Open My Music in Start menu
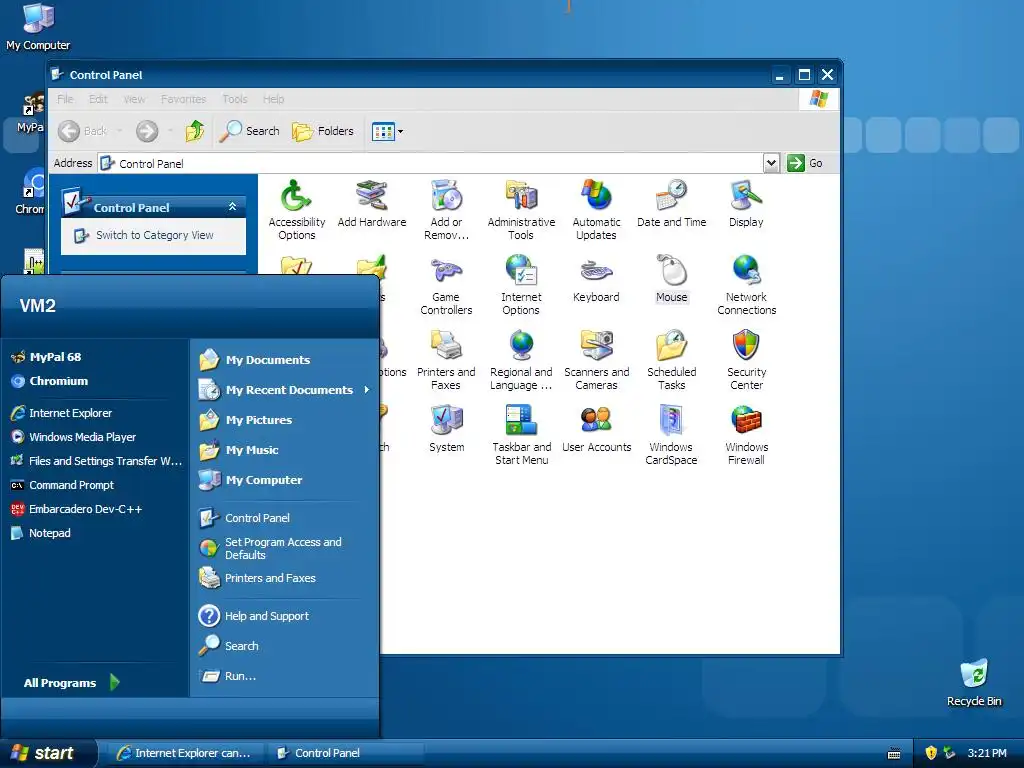 pos(238,450)
